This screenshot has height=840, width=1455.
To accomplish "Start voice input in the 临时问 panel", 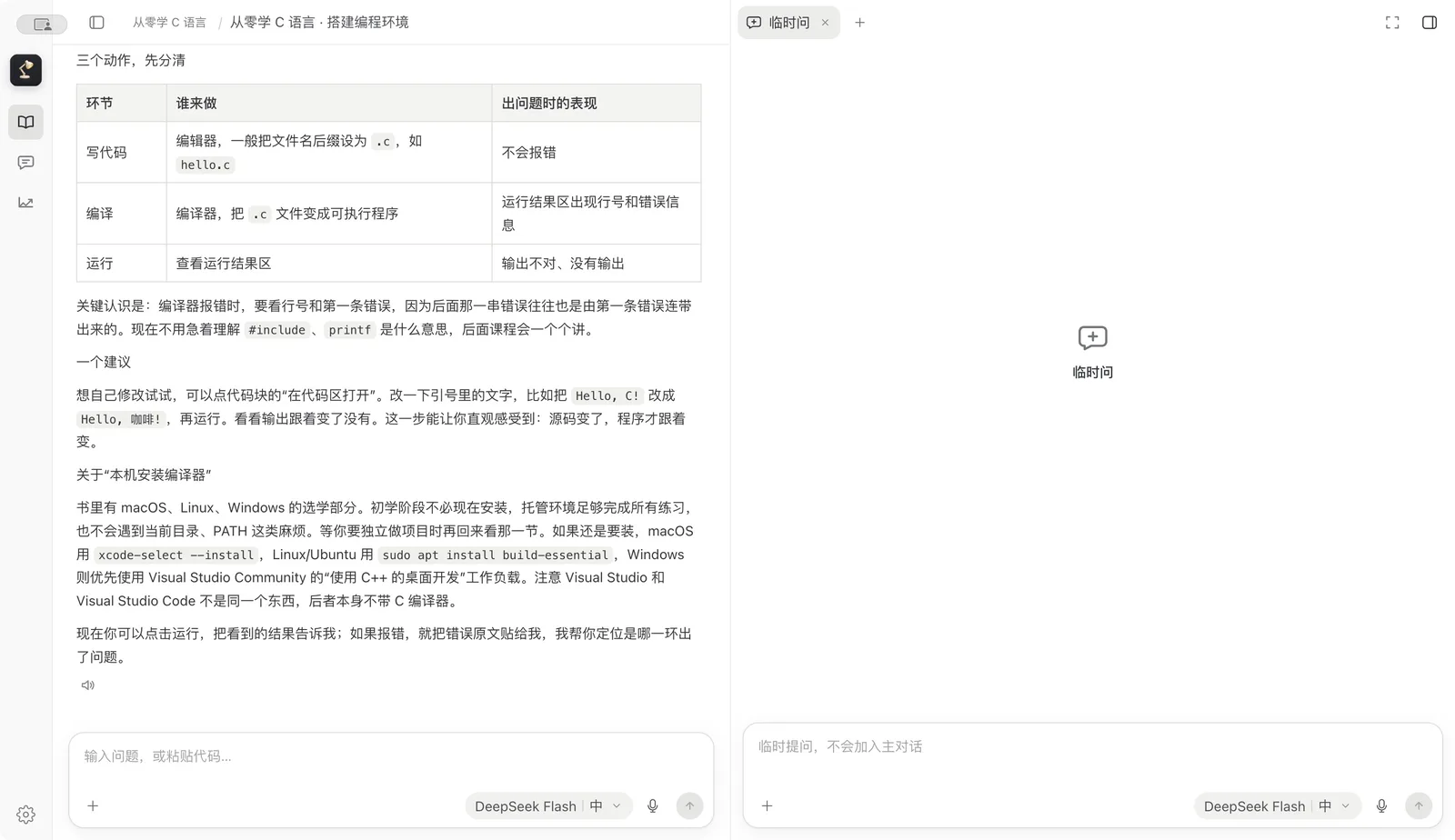I will [x=1381, y=805].
